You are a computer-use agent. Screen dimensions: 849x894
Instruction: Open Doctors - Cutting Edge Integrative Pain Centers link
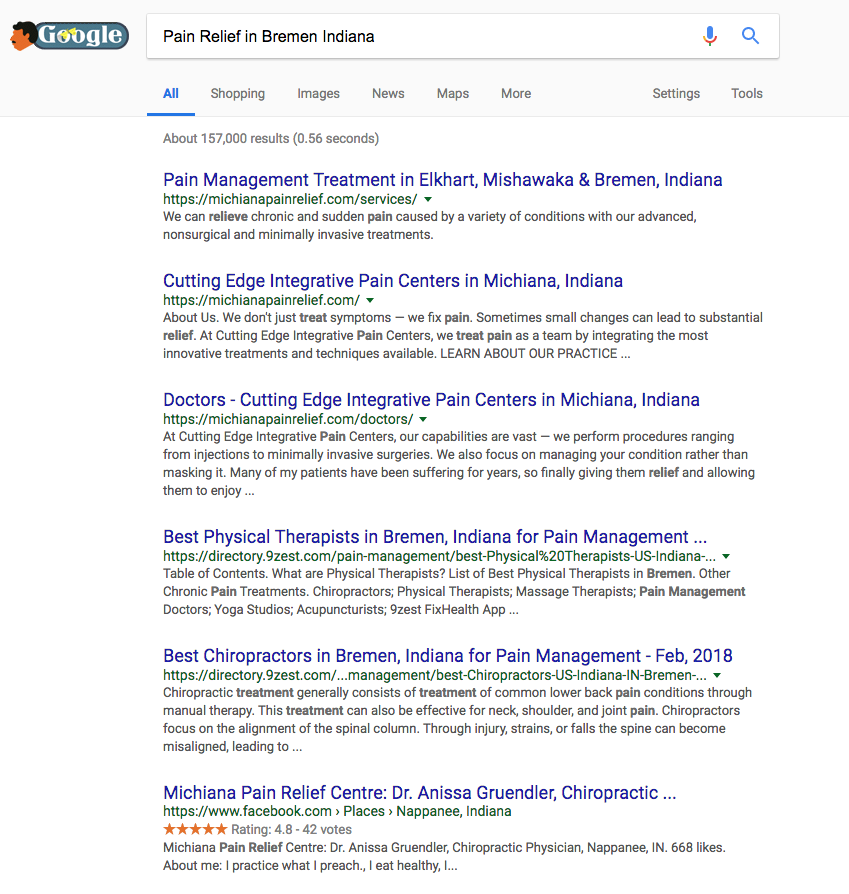click(431, 400)
